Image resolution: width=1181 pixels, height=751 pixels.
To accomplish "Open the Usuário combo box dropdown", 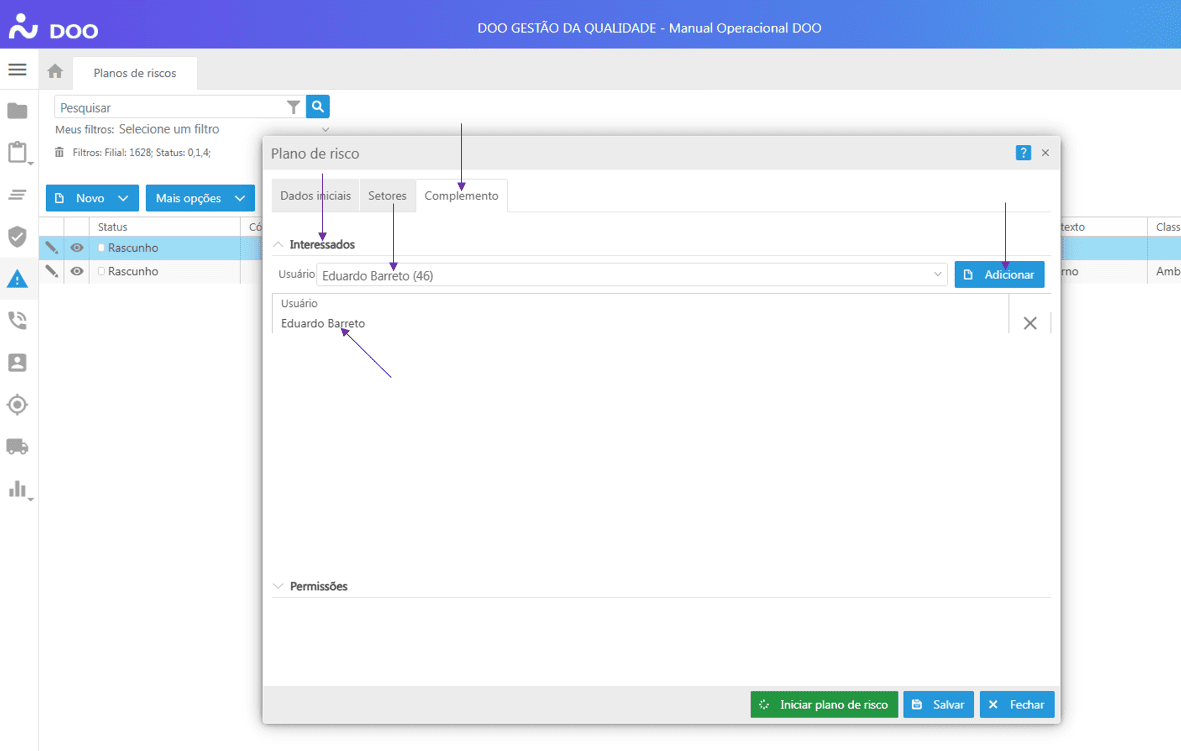I will pyautogui.click(x=937, y=275).
